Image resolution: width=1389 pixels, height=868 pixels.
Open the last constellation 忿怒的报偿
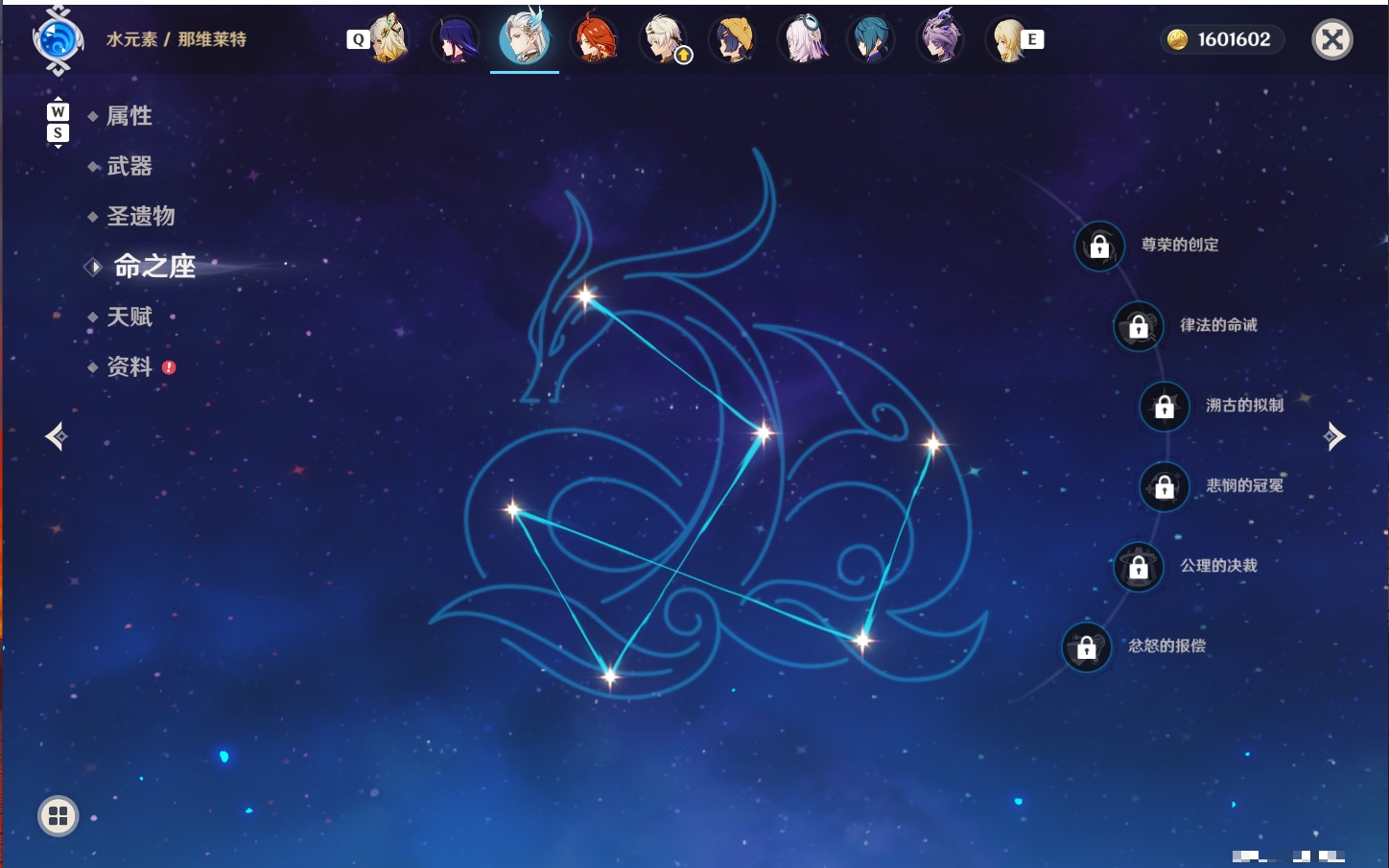(1087, 647)
